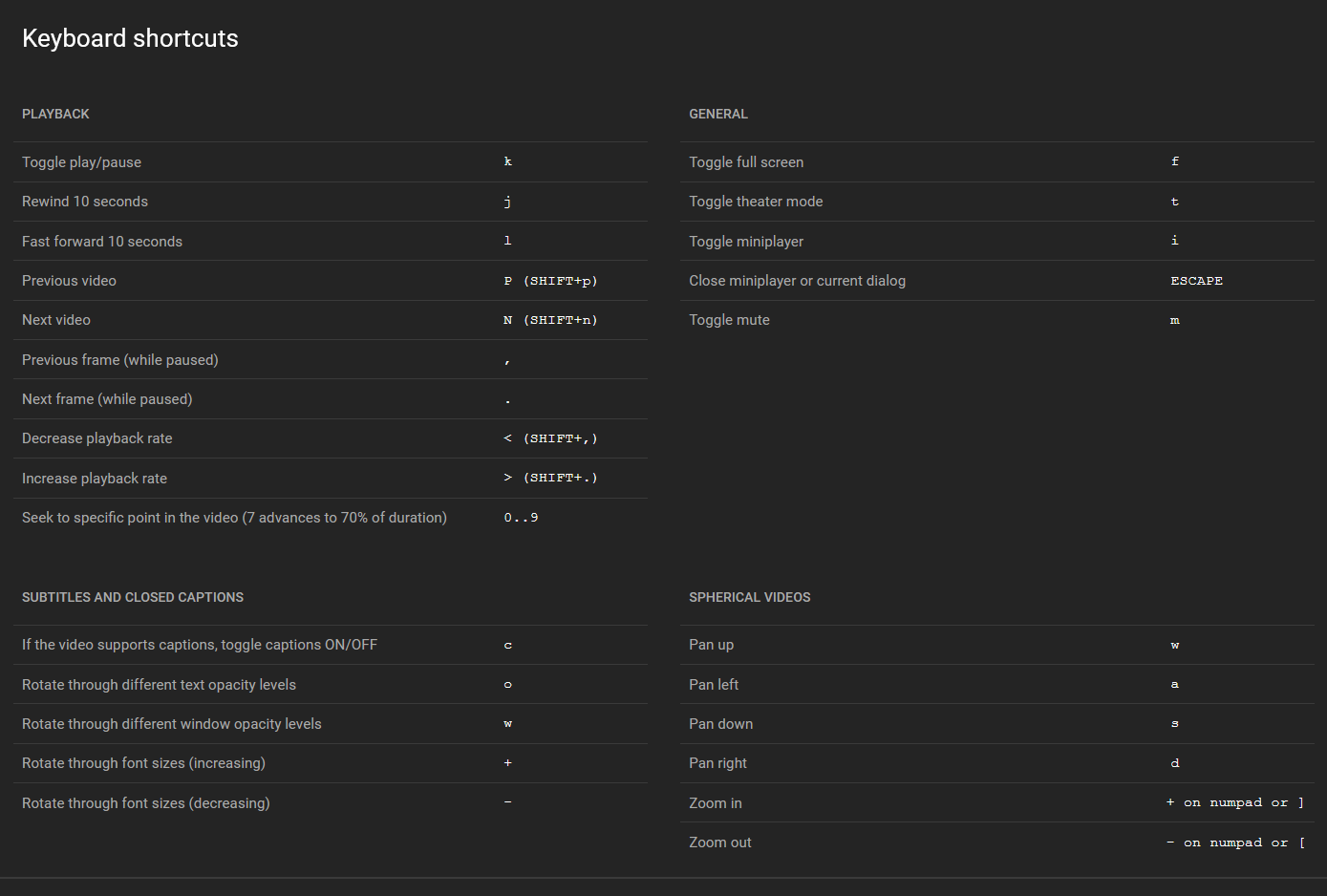Click the 0..9 seek shortcut text

pos(521,518)
